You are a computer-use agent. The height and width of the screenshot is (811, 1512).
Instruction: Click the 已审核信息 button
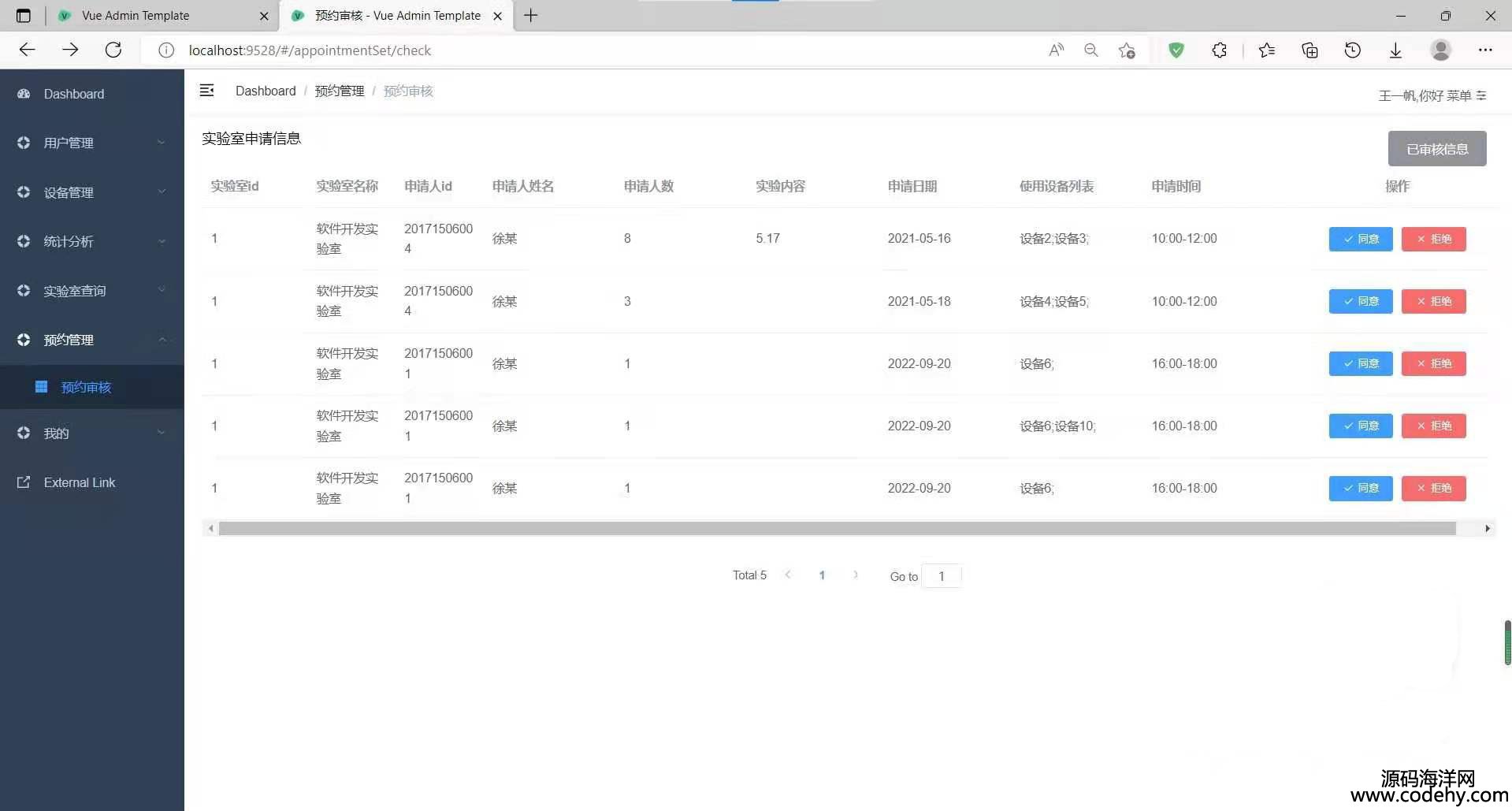click(1436, 149)
